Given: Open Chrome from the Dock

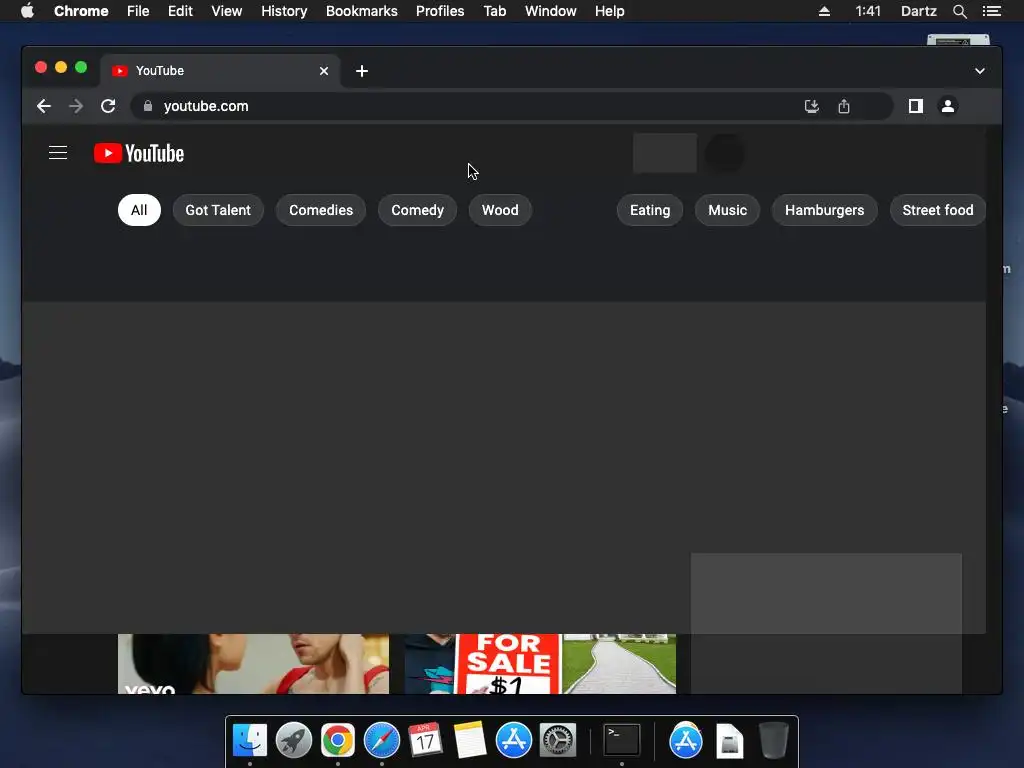Looking at the screenshot, I should pyautogui.click(x=338, y=741).
